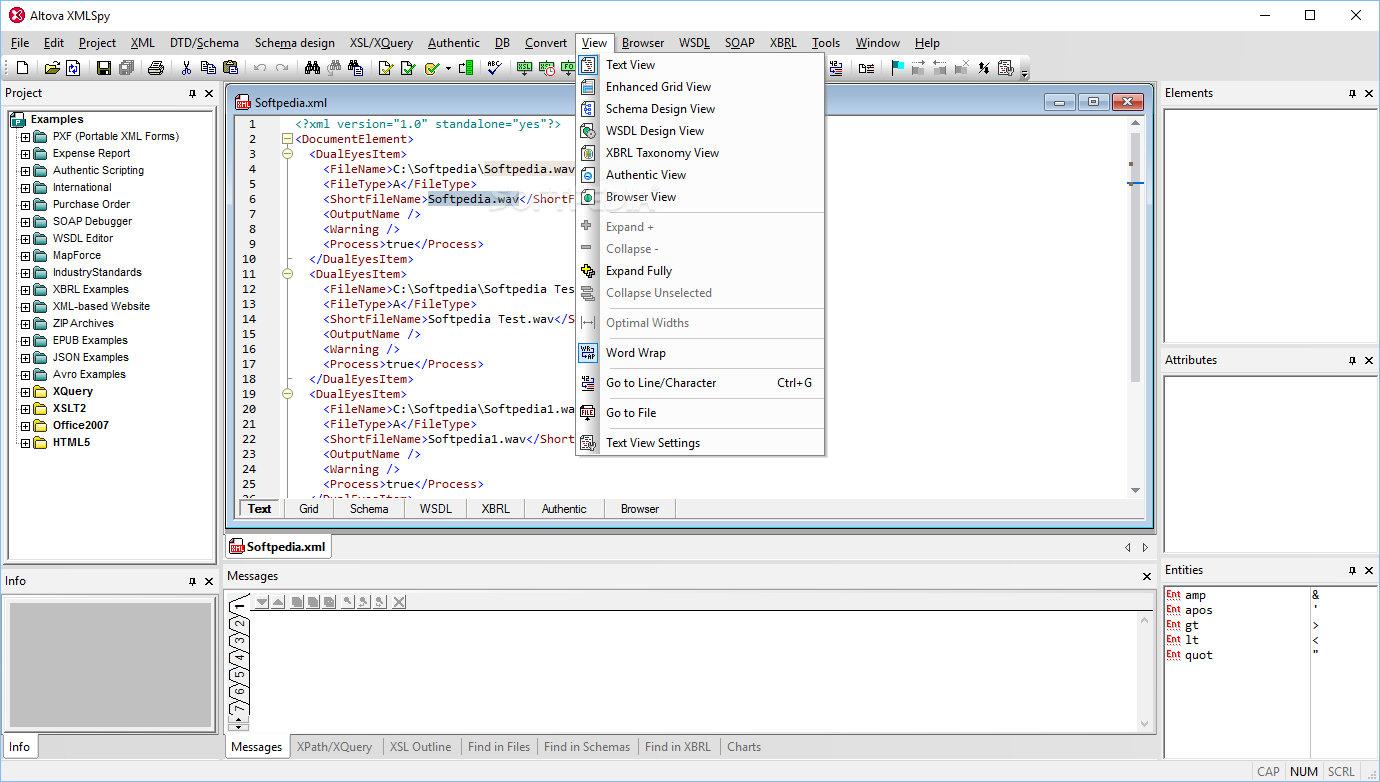Open the validate dropdown arrow in toolbar

click(448, 68)
